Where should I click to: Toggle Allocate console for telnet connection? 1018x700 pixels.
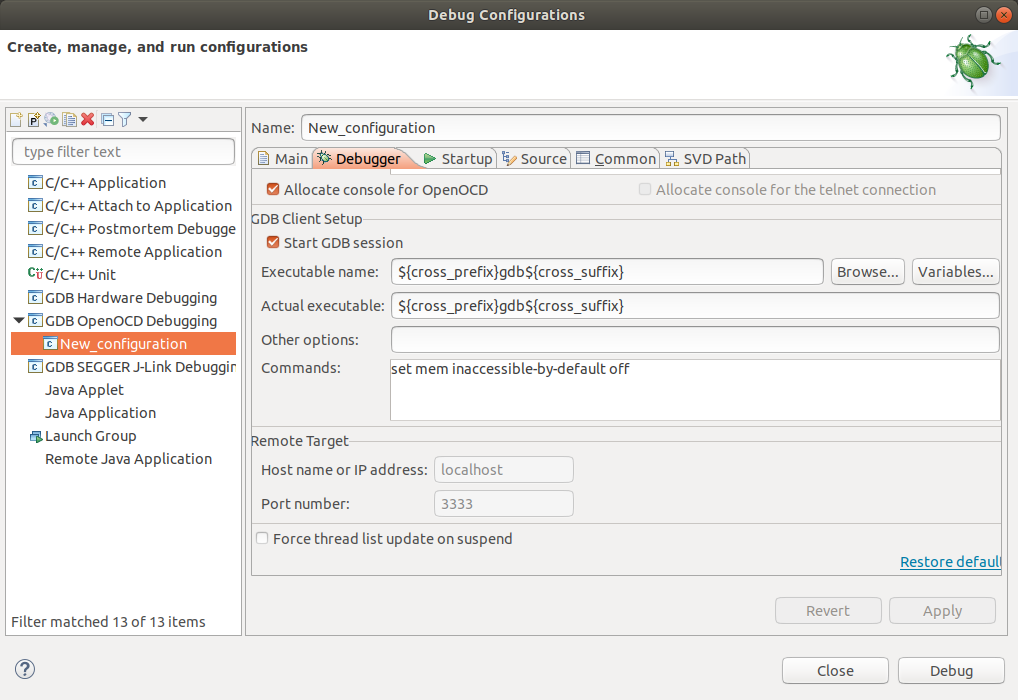point(645,189)
